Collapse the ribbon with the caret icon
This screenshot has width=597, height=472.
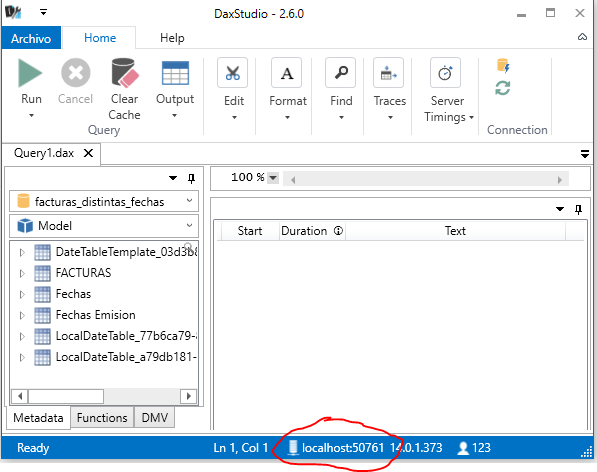(x=582, y=37)
